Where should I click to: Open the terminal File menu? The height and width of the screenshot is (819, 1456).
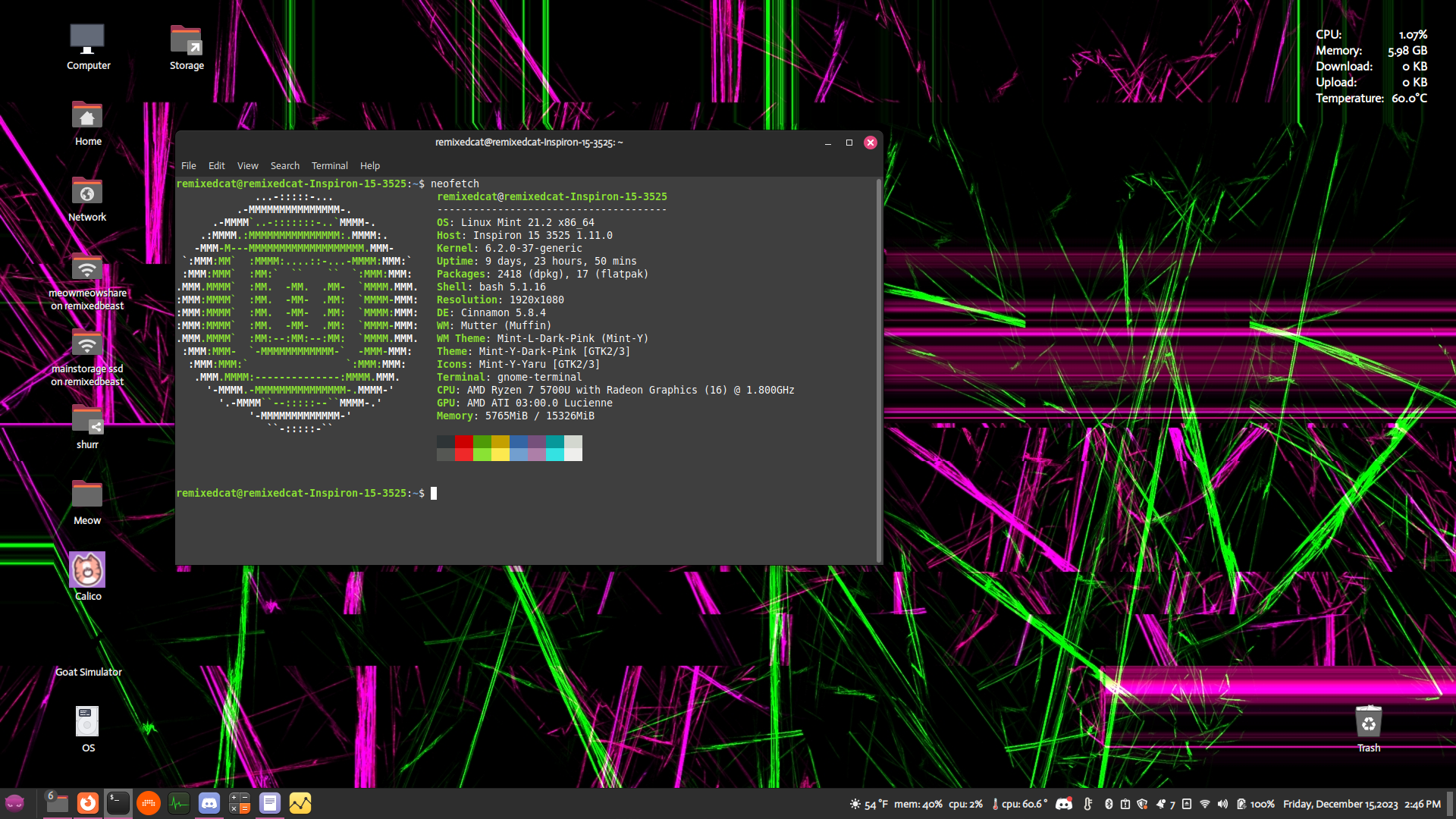coord(189,165)
